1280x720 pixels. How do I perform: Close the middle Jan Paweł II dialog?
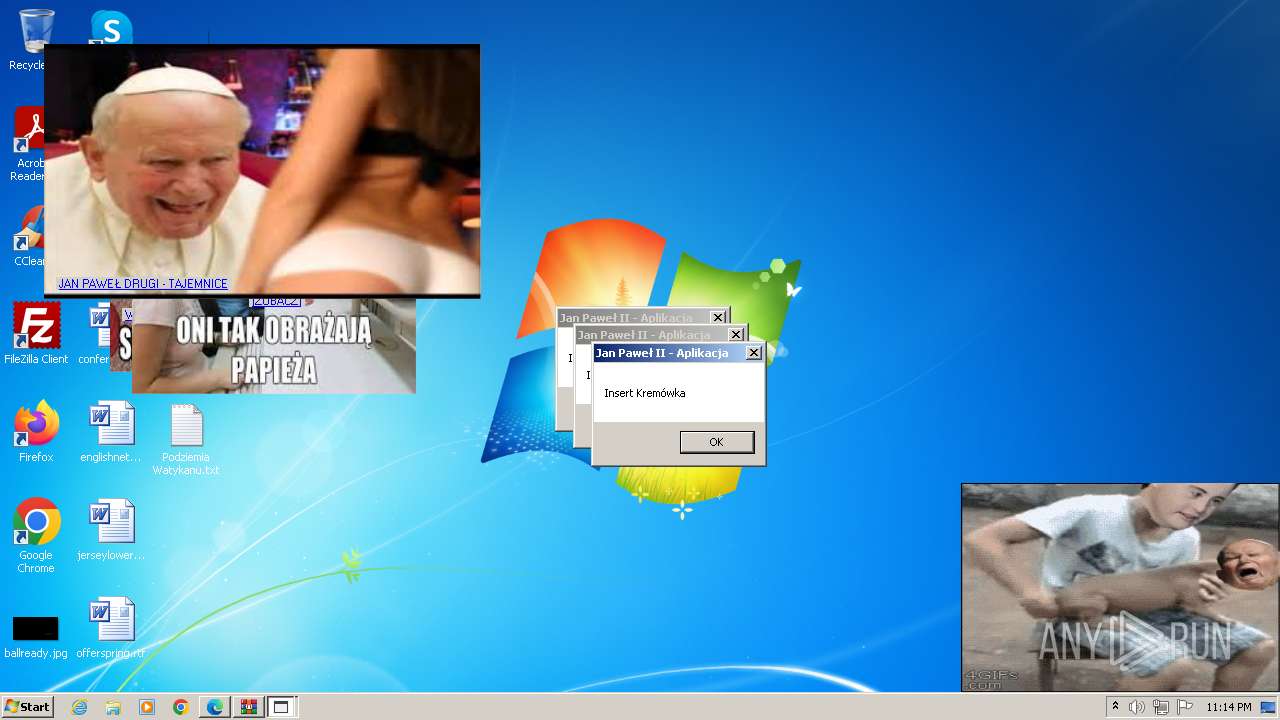(736, 335)
